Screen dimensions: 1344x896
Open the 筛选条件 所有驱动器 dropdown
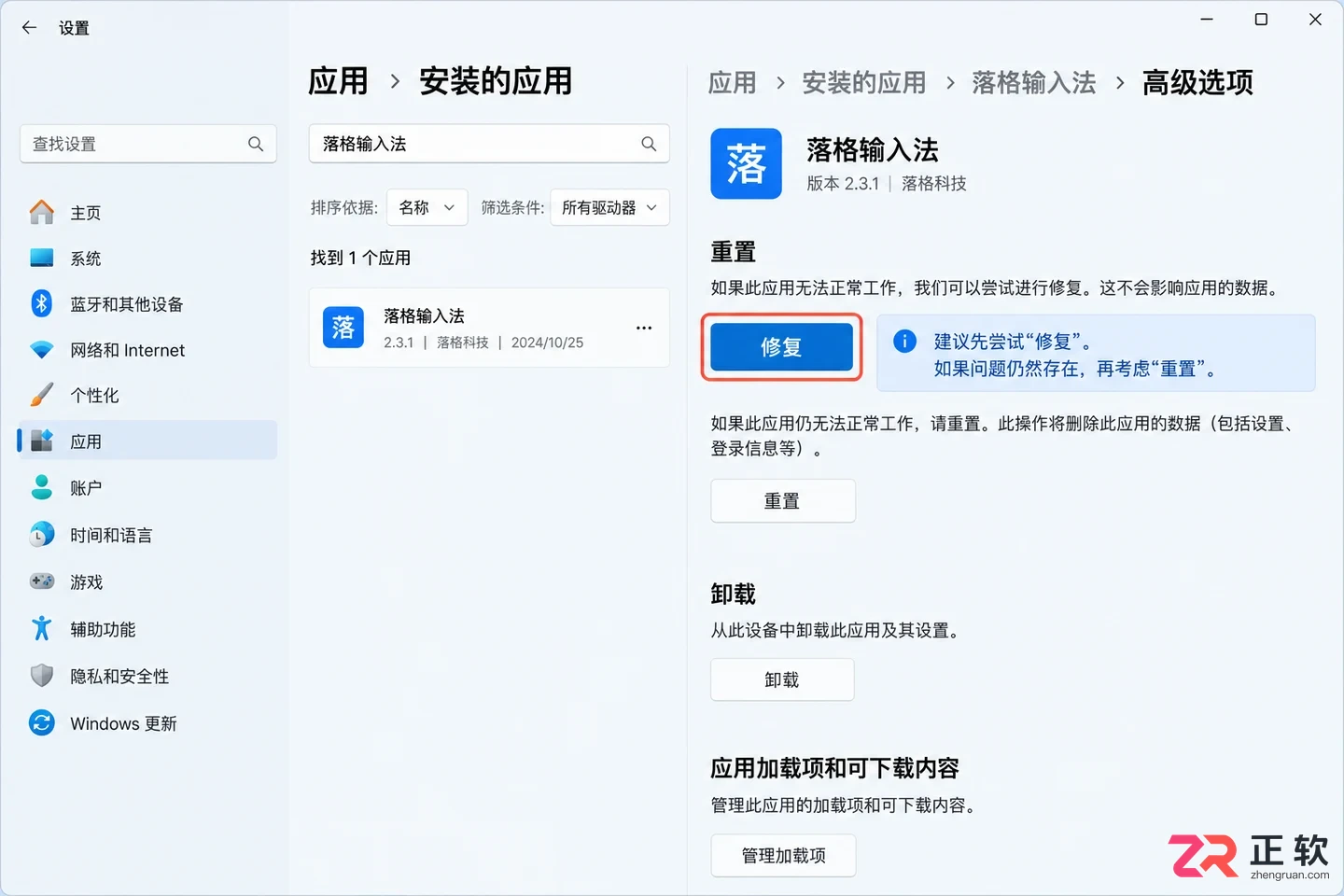(609, 207)
